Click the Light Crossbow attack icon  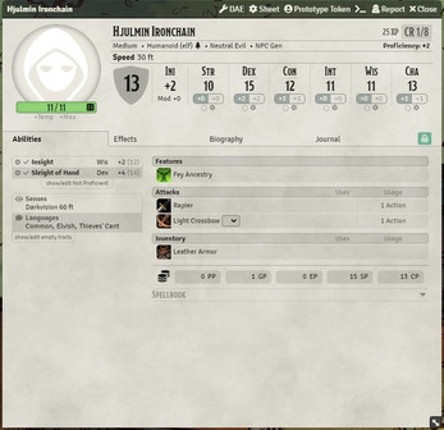[x=164, y=221]
